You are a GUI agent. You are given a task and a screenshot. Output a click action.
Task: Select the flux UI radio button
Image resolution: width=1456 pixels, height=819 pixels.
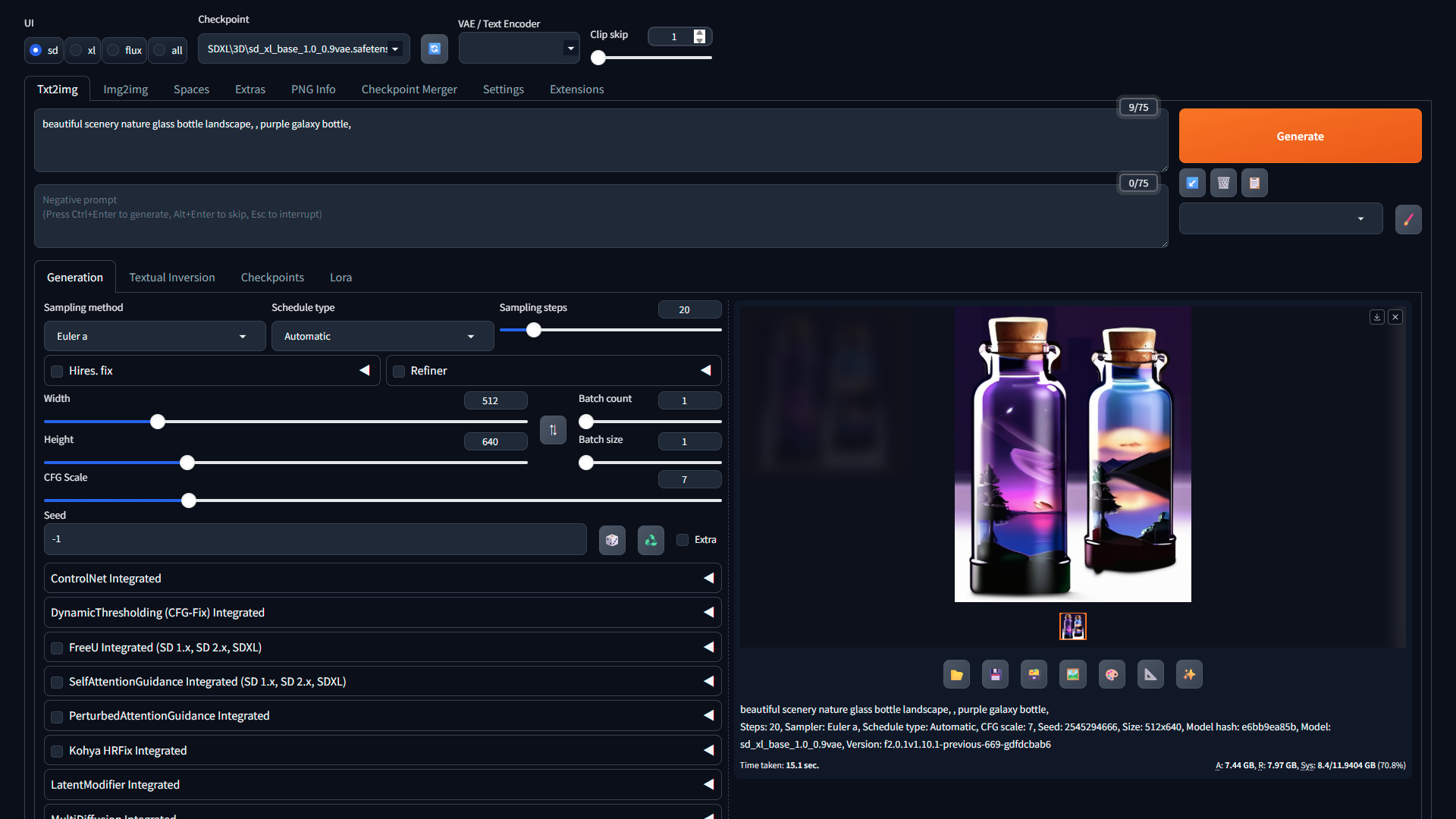pos(114,50)
